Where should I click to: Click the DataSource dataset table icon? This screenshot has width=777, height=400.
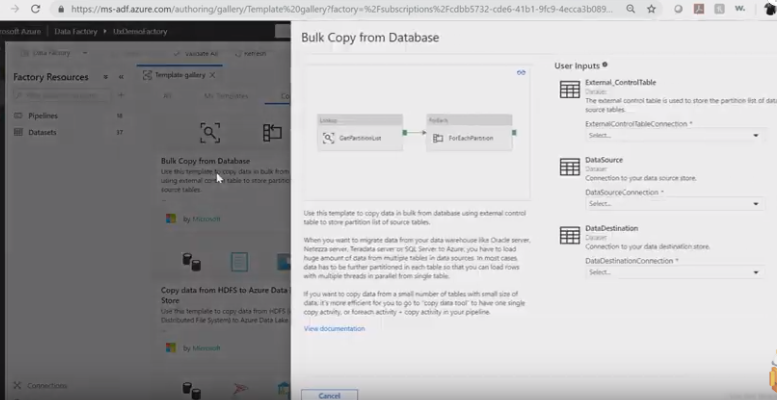click(x=570, y=167)
